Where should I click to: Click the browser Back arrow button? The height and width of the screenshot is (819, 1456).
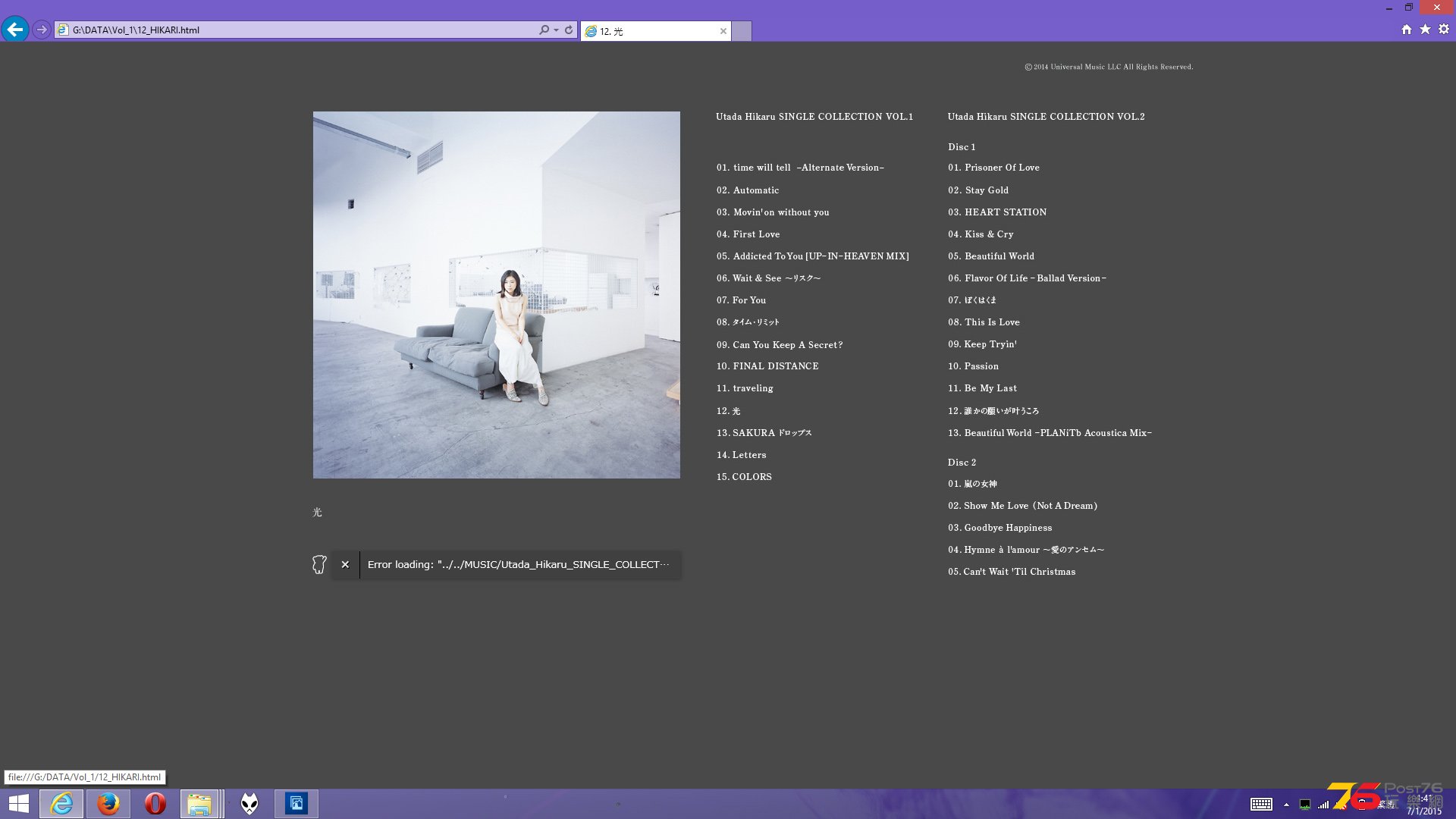(x=15, y=30)
